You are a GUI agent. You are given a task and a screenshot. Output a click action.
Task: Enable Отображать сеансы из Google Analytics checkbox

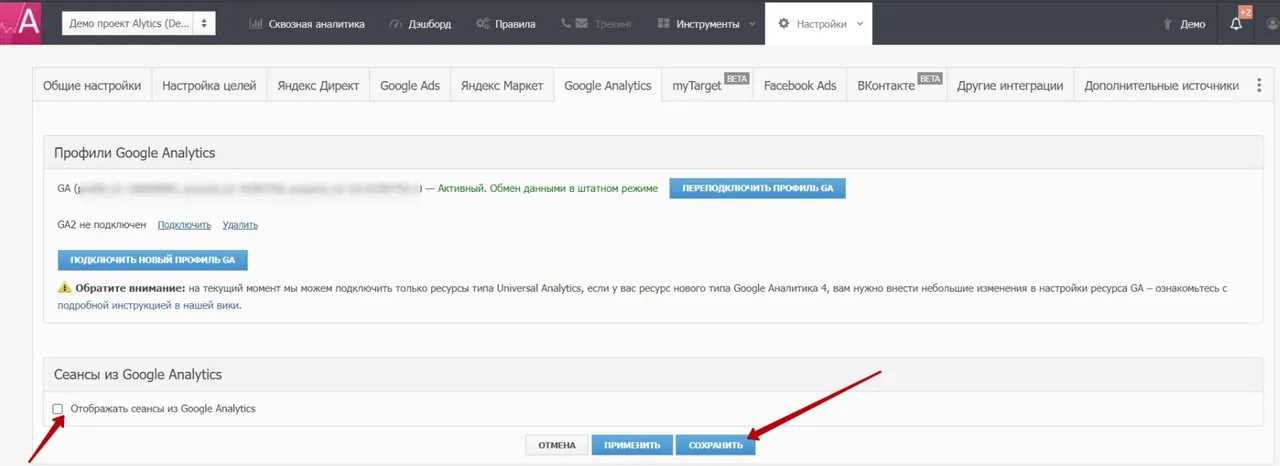coord(58,409)
